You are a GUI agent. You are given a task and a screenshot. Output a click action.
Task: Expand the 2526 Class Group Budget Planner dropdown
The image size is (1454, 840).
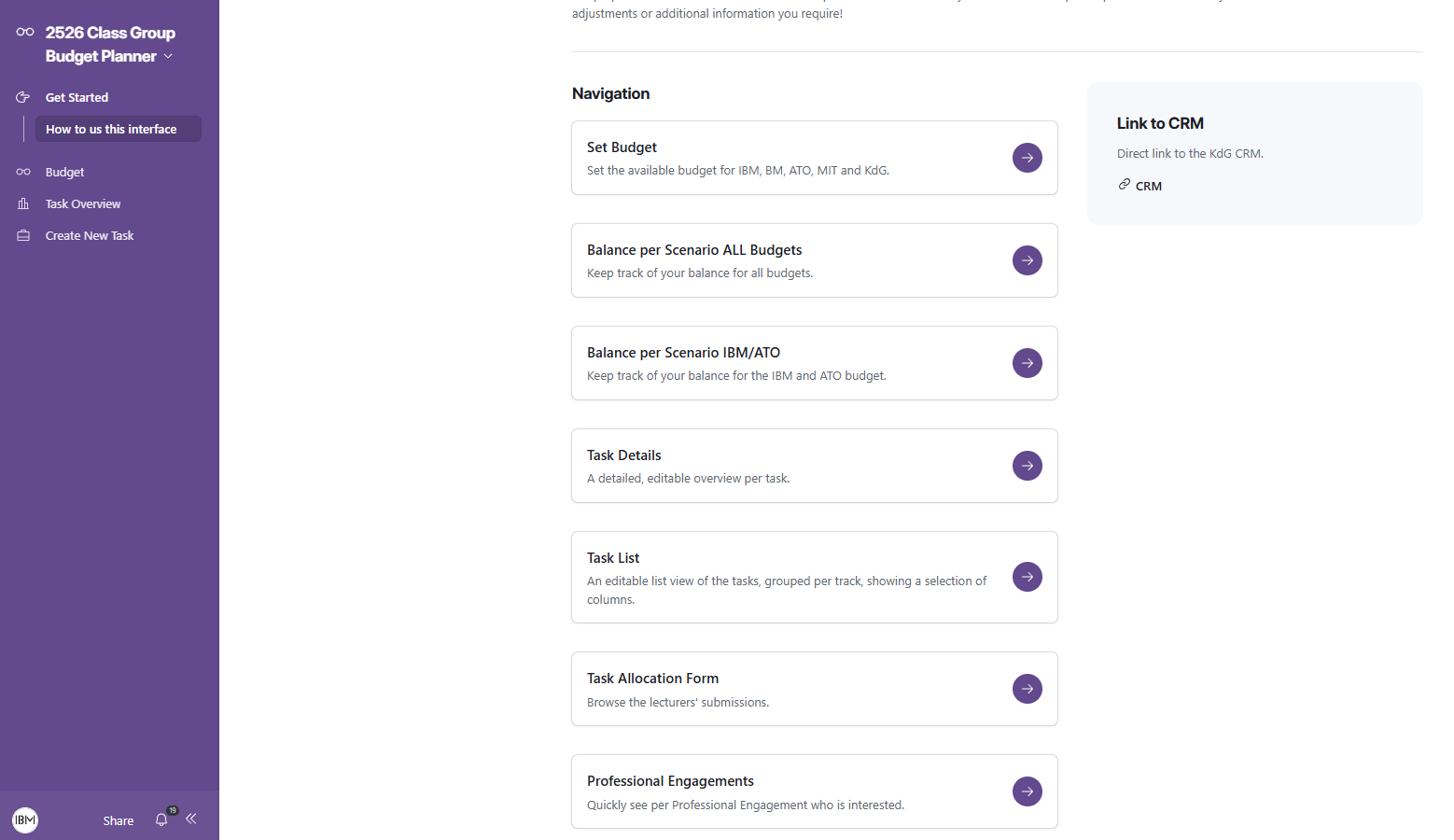click(x=168, y=56)
